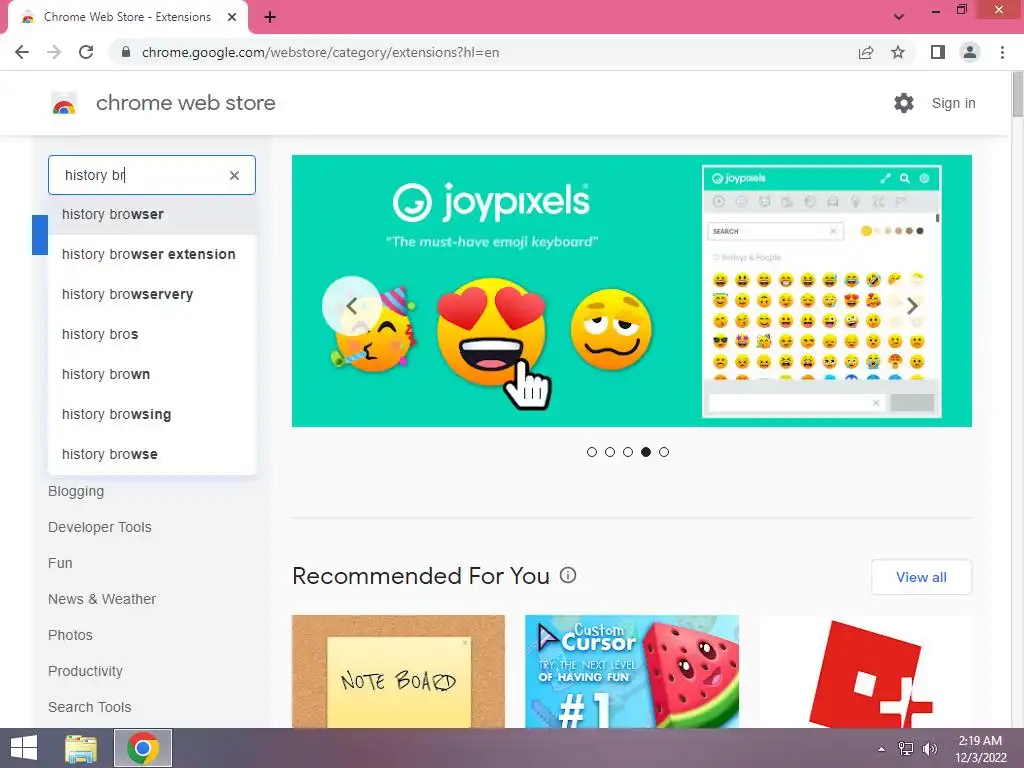Open File Explorer from the taskbar
Screen dimensions: 1024x768
tap(81, 748)
